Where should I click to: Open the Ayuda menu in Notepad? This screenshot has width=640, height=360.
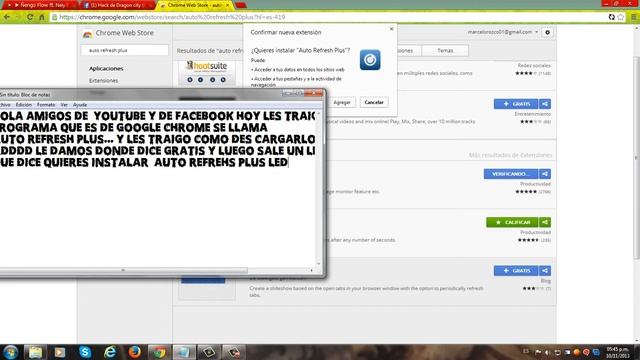tap(80, 105)
